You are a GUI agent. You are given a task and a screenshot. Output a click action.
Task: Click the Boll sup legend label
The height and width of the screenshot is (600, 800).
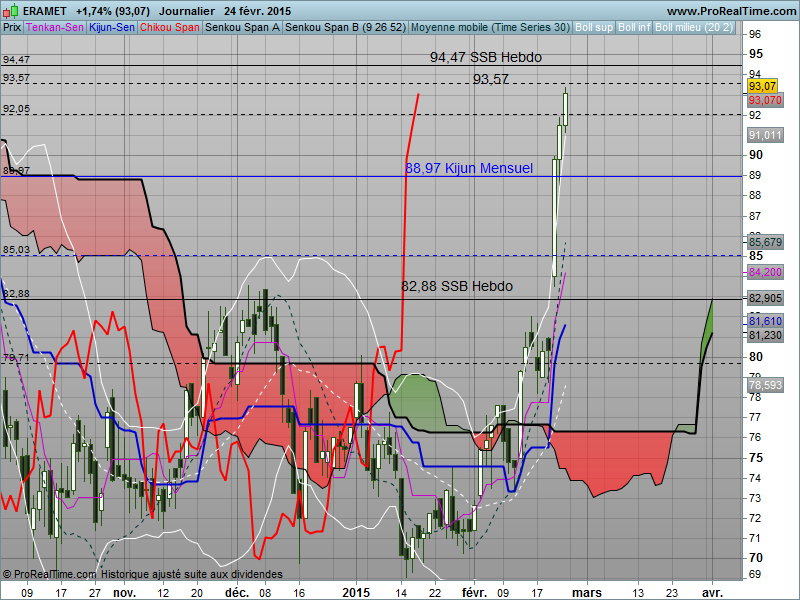594,28
